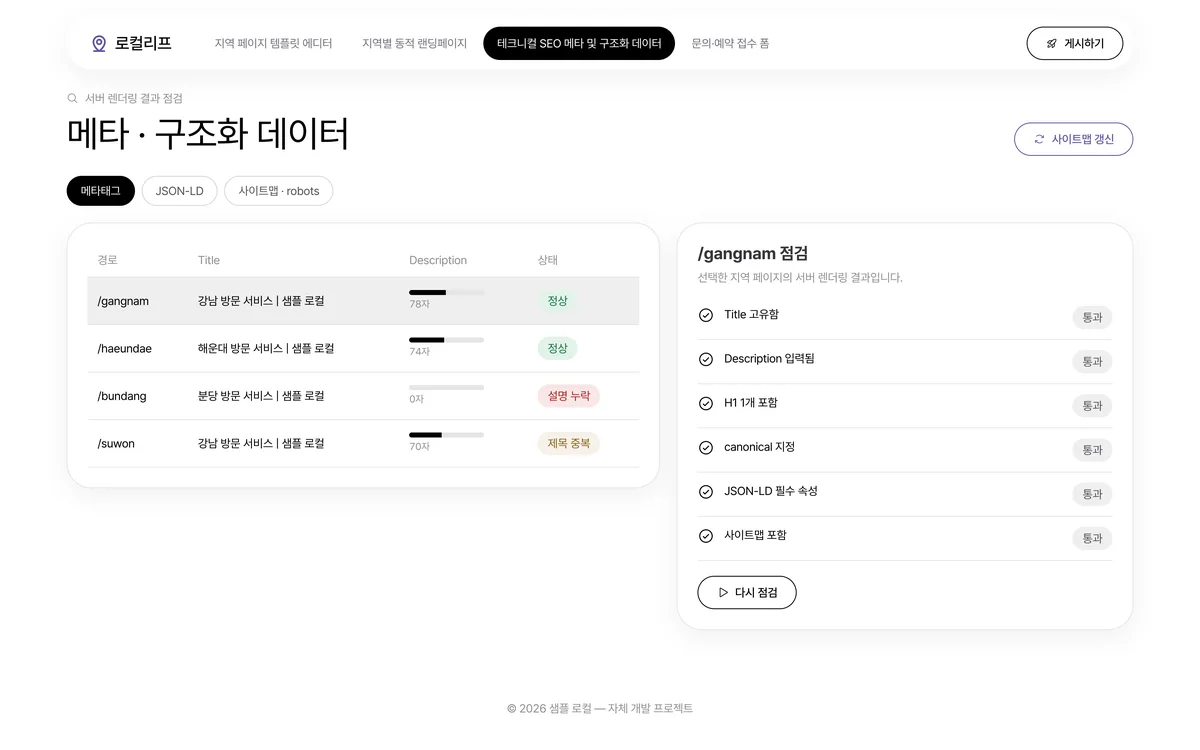Click 통과 badge for H1 1개 포함
The image size is (1200, 750).
point(1092,406)
